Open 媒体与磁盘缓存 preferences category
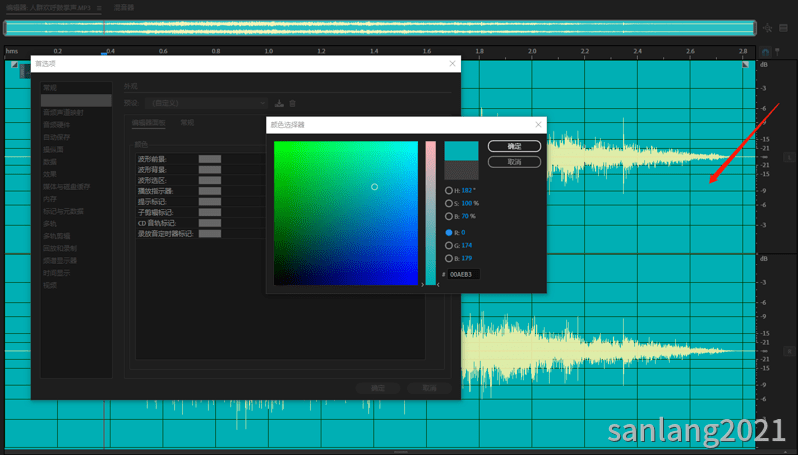Viewport: 798px width, 455px height. 67,187
